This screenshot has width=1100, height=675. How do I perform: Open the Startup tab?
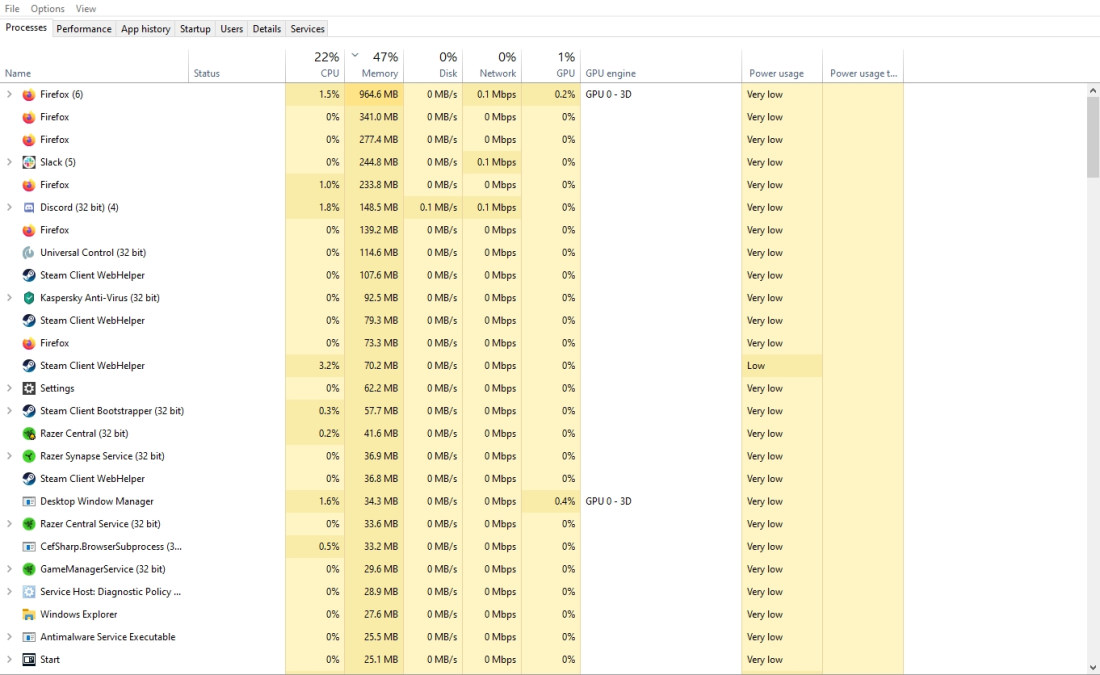(x=195, y=29)
